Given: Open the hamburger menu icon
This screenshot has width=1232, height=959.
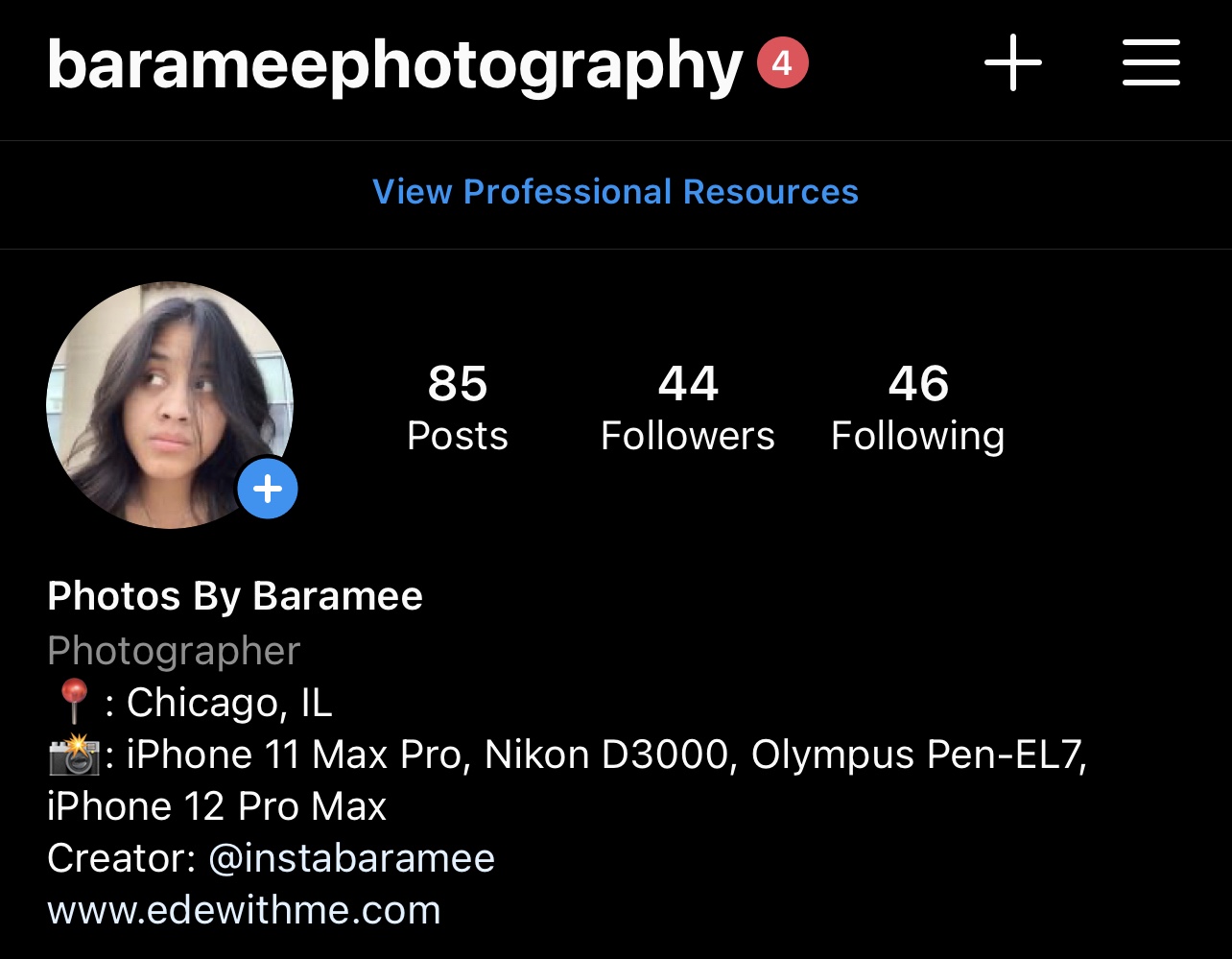Looking at the screenshot, I should pyautogui.click(x=1151, y=63).
